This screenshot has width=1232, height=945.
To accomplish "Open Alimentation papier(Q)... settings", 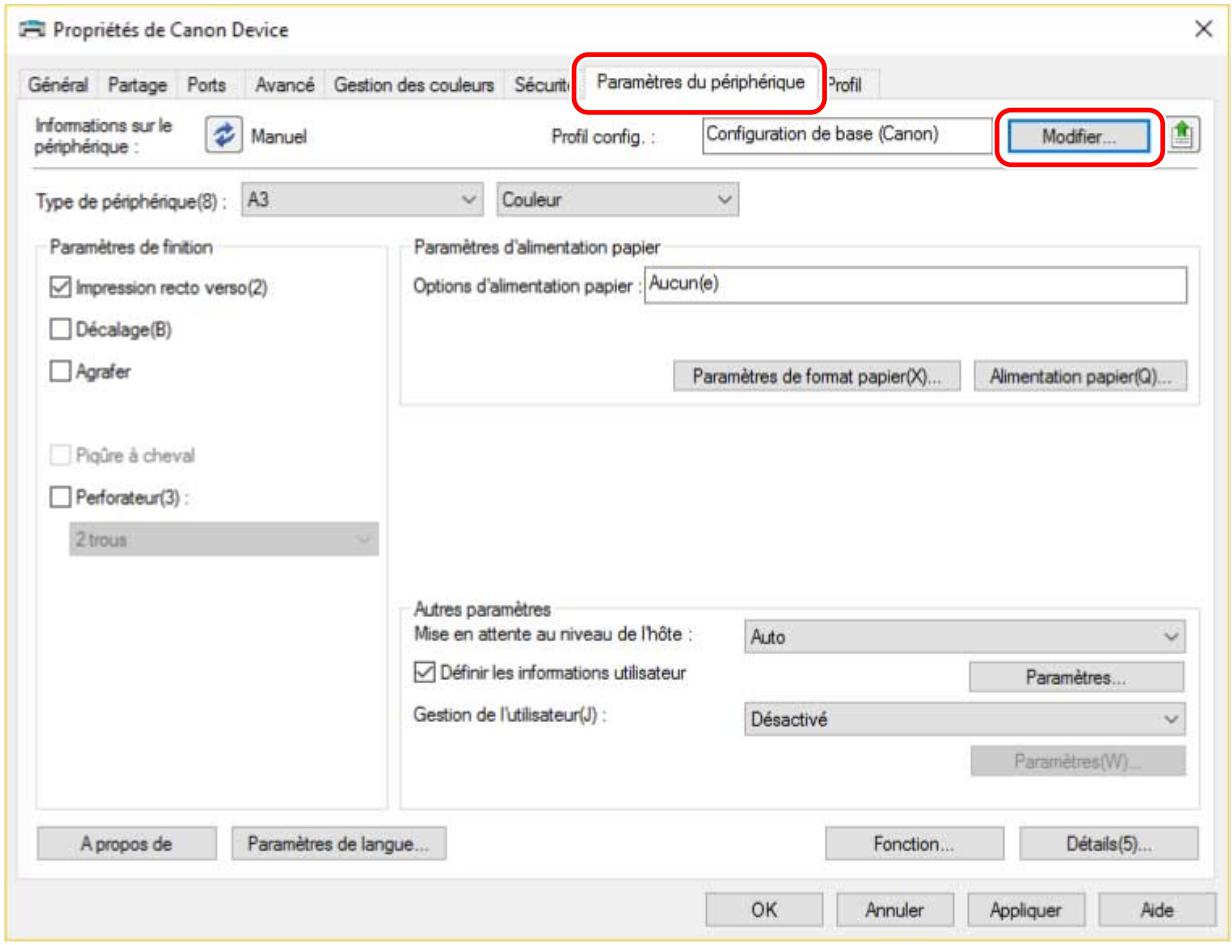I will [1079, 377].
